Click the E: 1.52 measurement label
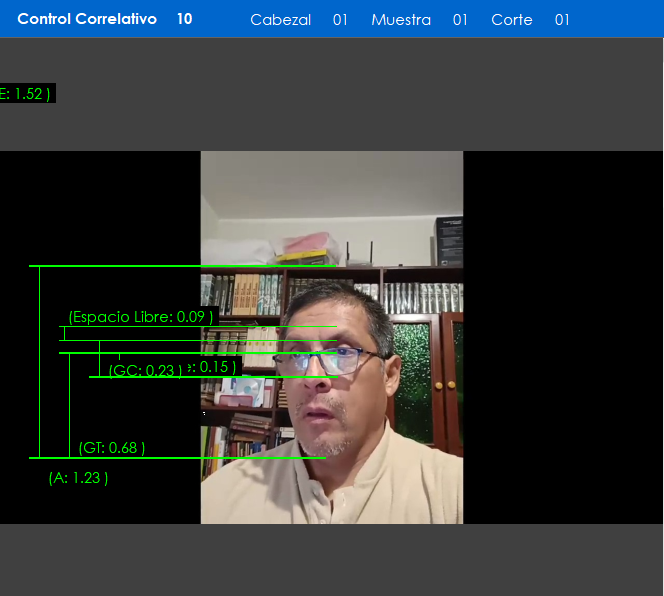Image resolution: width=664 pixels, height=596 pixels. pyautogui.click(x=25, y=94)
